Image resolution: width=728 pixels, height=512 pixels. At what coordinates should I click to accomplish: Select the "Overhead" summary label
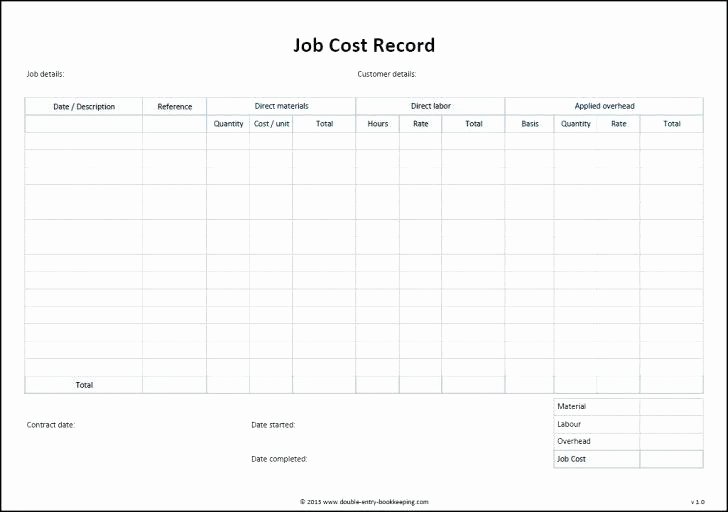573,441
